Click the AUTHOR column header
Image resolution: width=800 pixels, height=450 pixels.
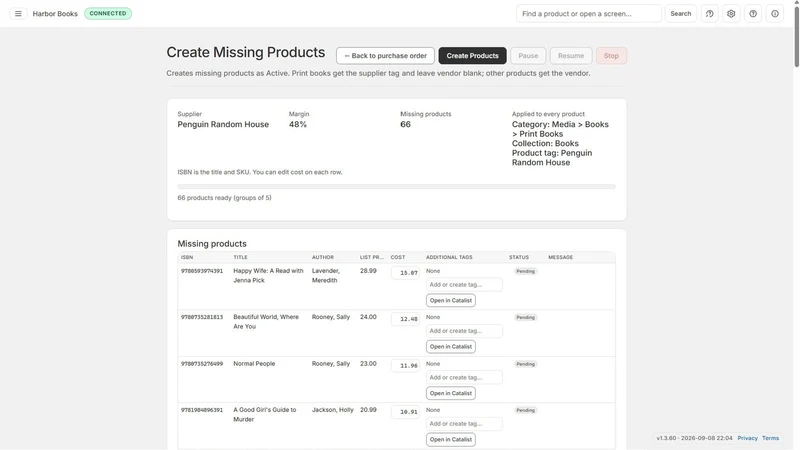point(322,257)
